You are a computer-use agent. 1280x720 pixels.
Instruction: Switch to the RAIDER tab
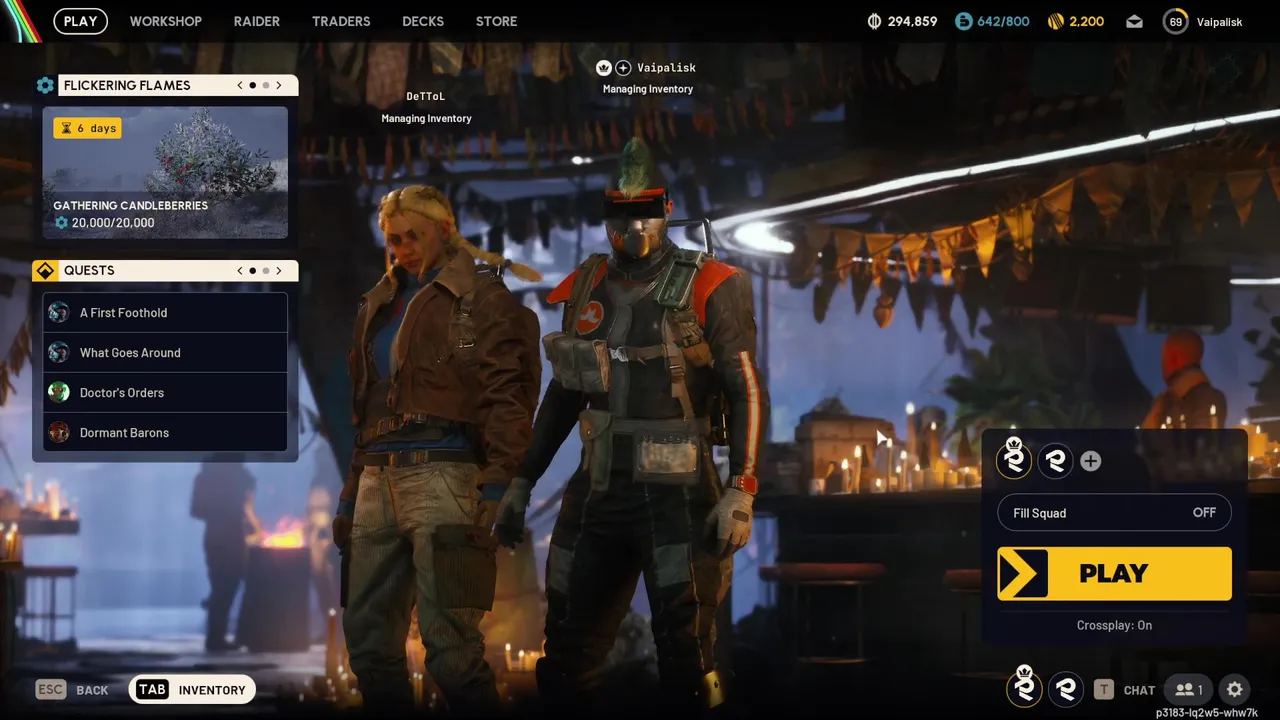pos(257,21)
